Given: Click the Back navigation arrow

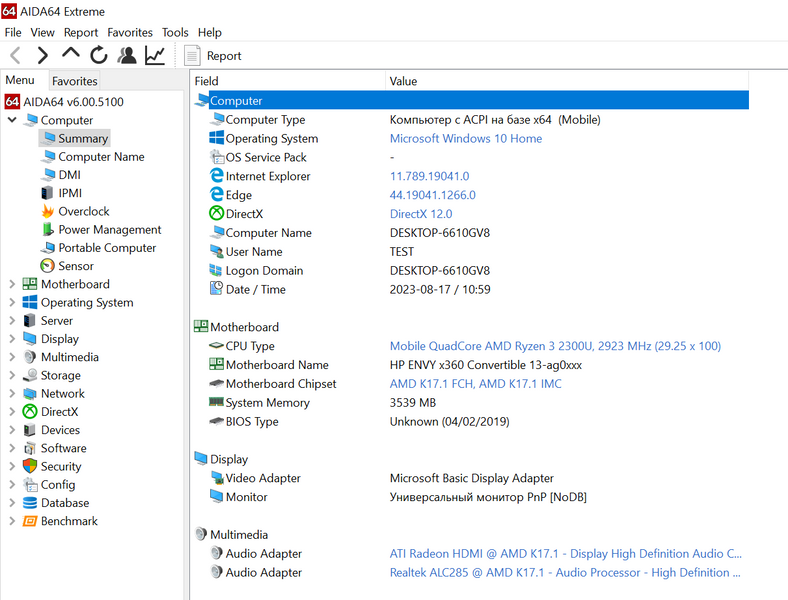Looking at the screenshot, I should tap(16, 55).
